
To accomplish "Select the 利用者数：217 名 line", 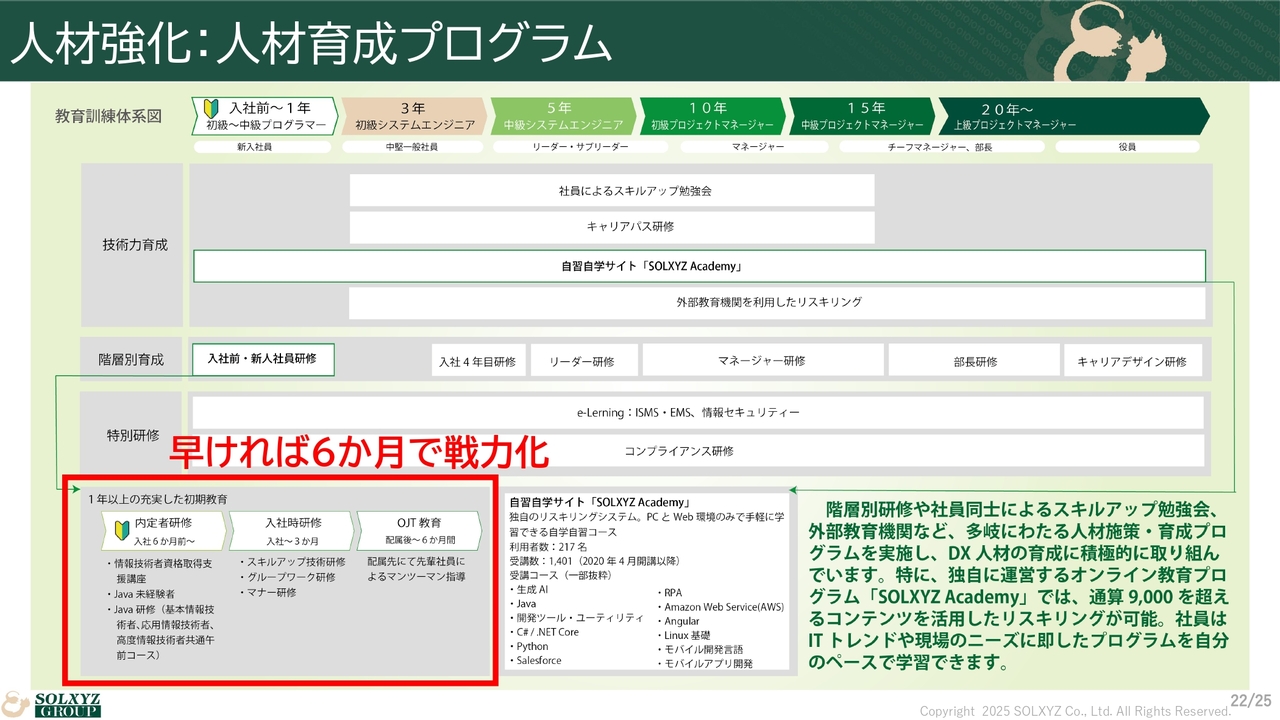I will 550,547.
